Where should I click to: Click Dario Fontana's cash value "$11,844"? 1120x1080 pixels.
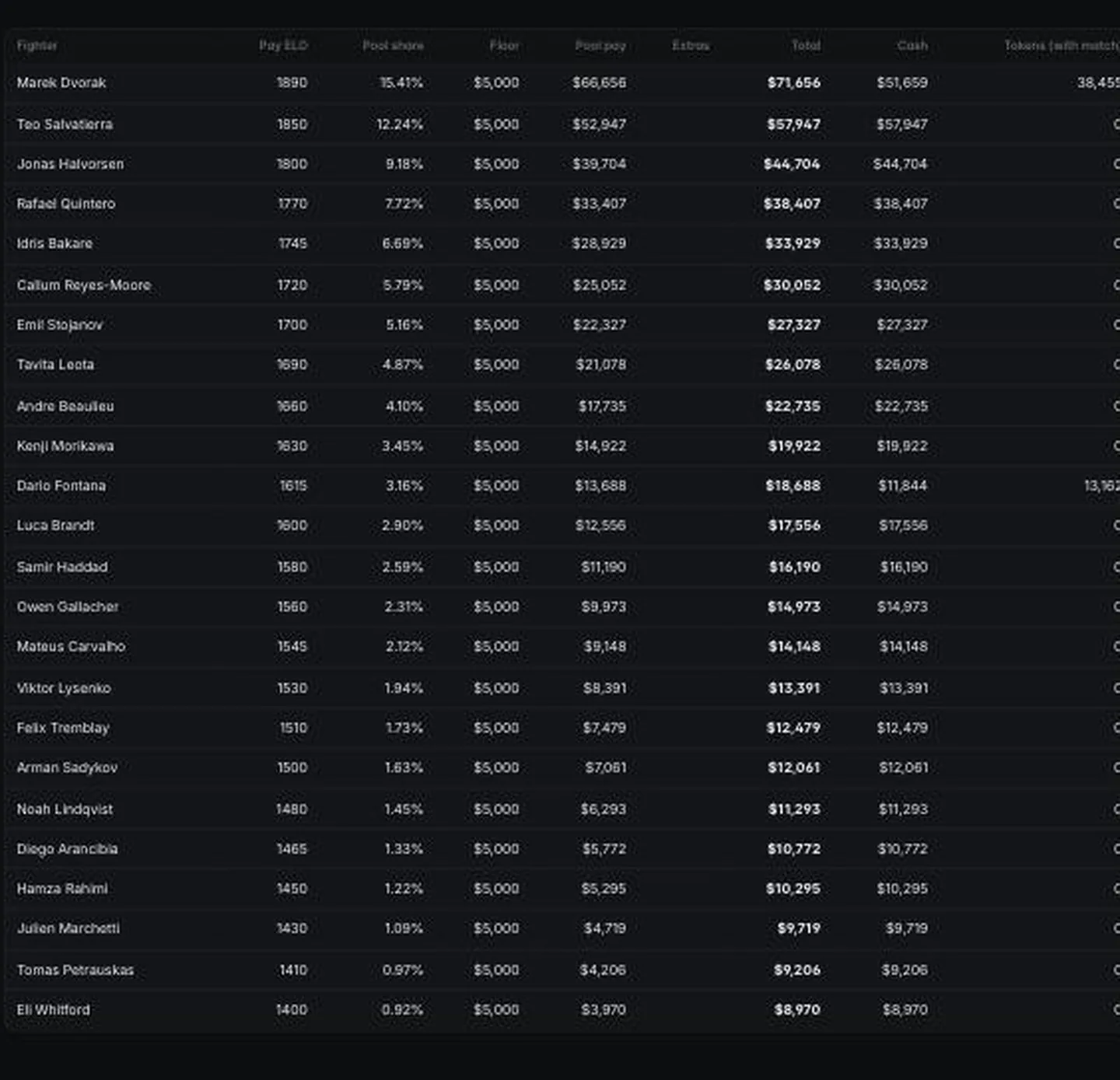click(902, 486)
